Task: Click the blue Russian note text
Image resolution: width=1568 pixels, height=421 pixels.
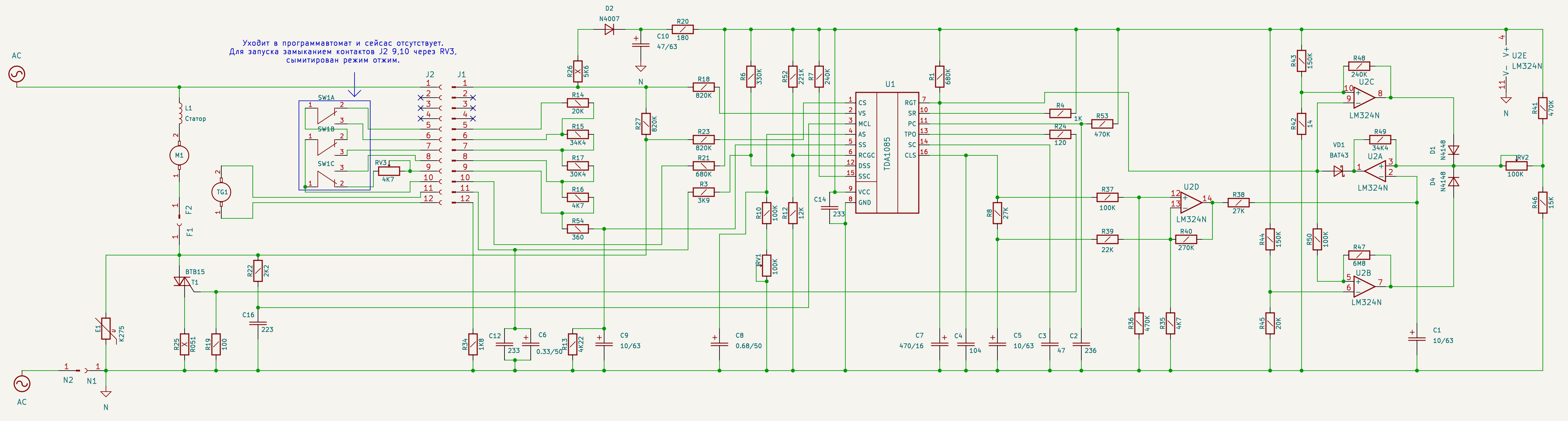Action: (x=343, y=52)
